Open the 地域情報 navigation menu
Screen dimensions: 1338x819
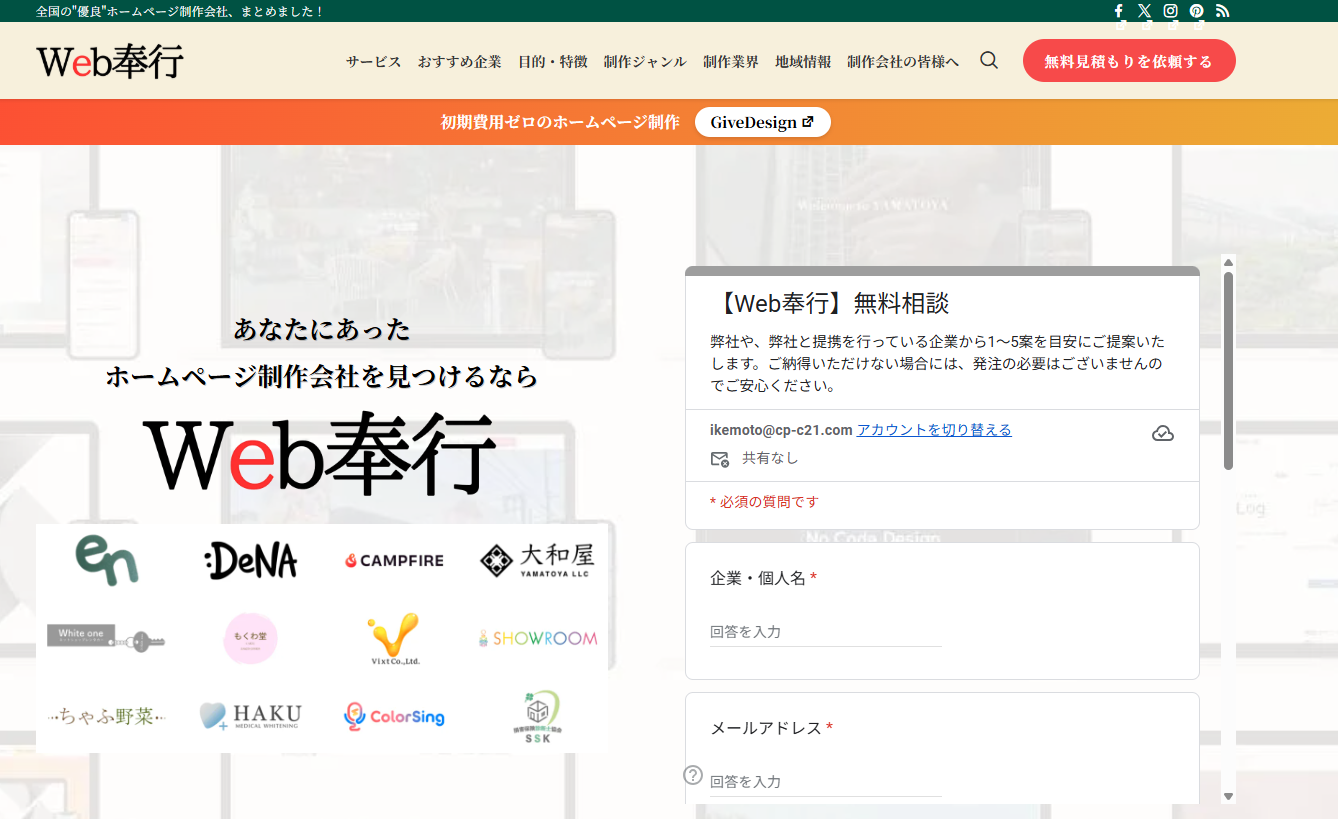click(x=803, y=60)
